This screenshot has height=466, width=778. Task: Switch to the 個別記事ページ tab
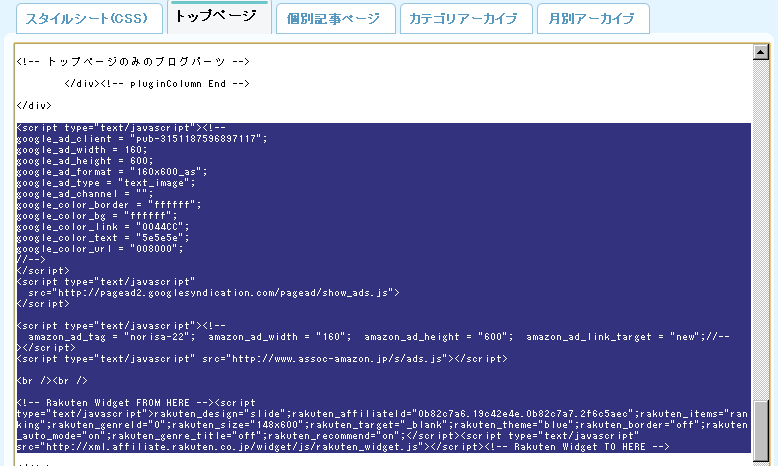pos(335,19)
